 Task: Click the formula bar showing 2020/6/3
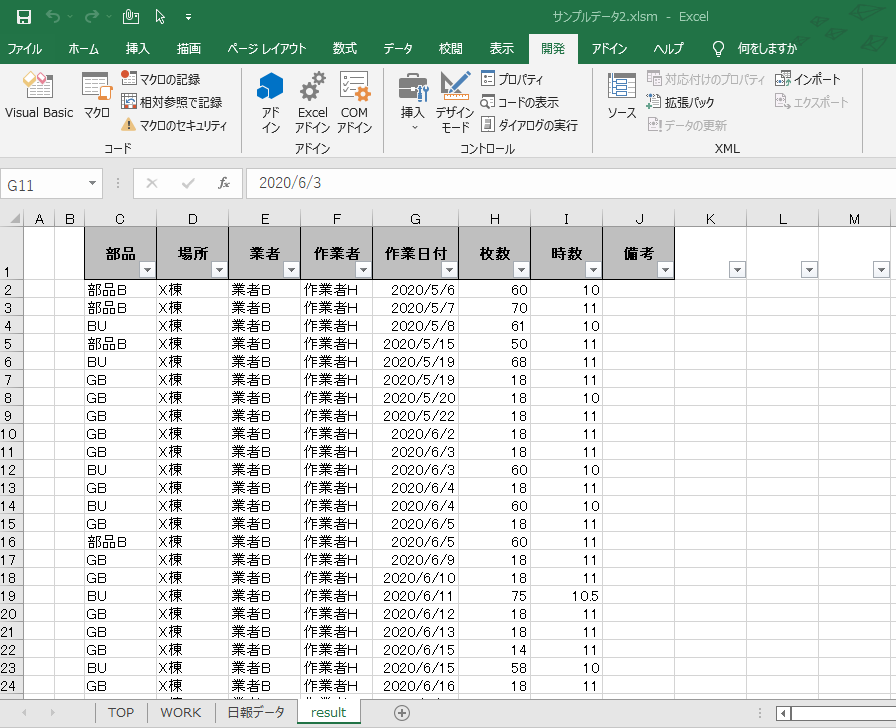(x=571, y=183)
